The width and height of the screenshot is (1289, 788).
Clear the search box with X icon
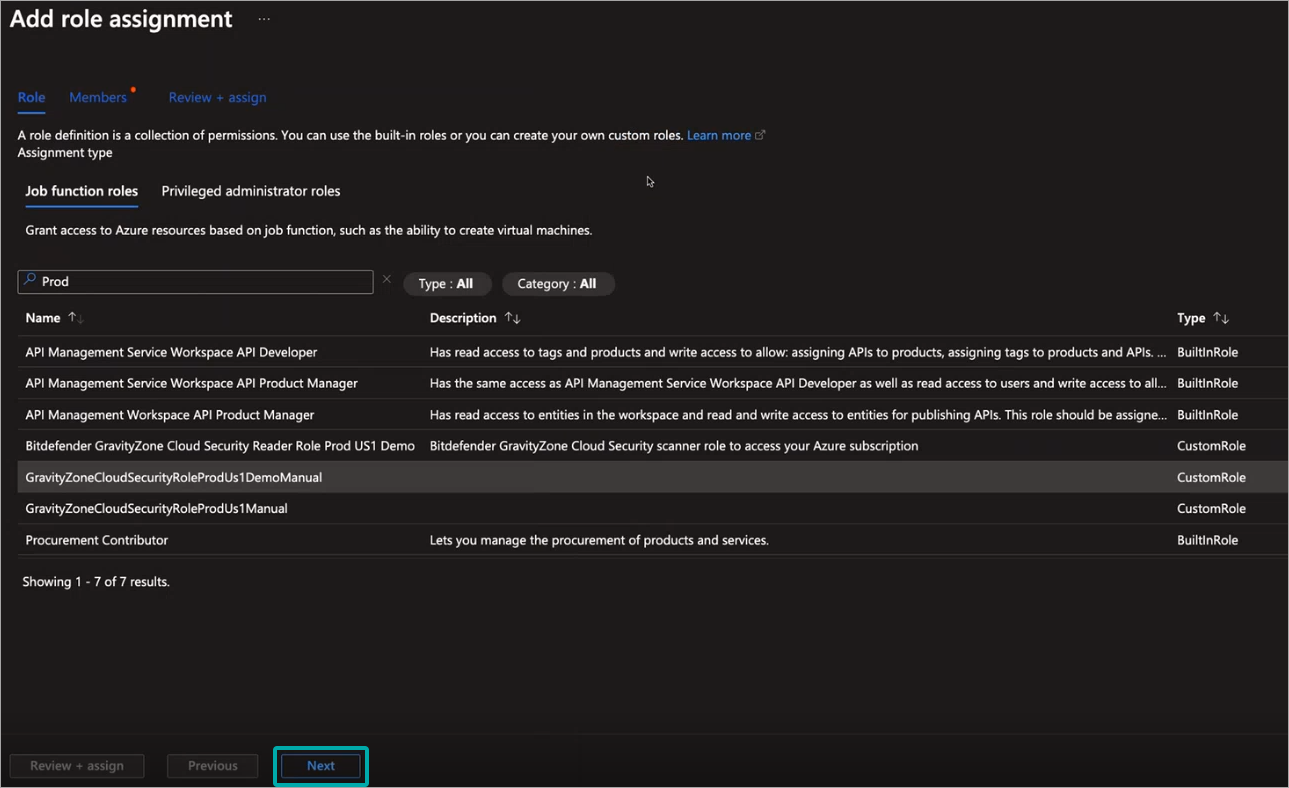pos(387,280)
